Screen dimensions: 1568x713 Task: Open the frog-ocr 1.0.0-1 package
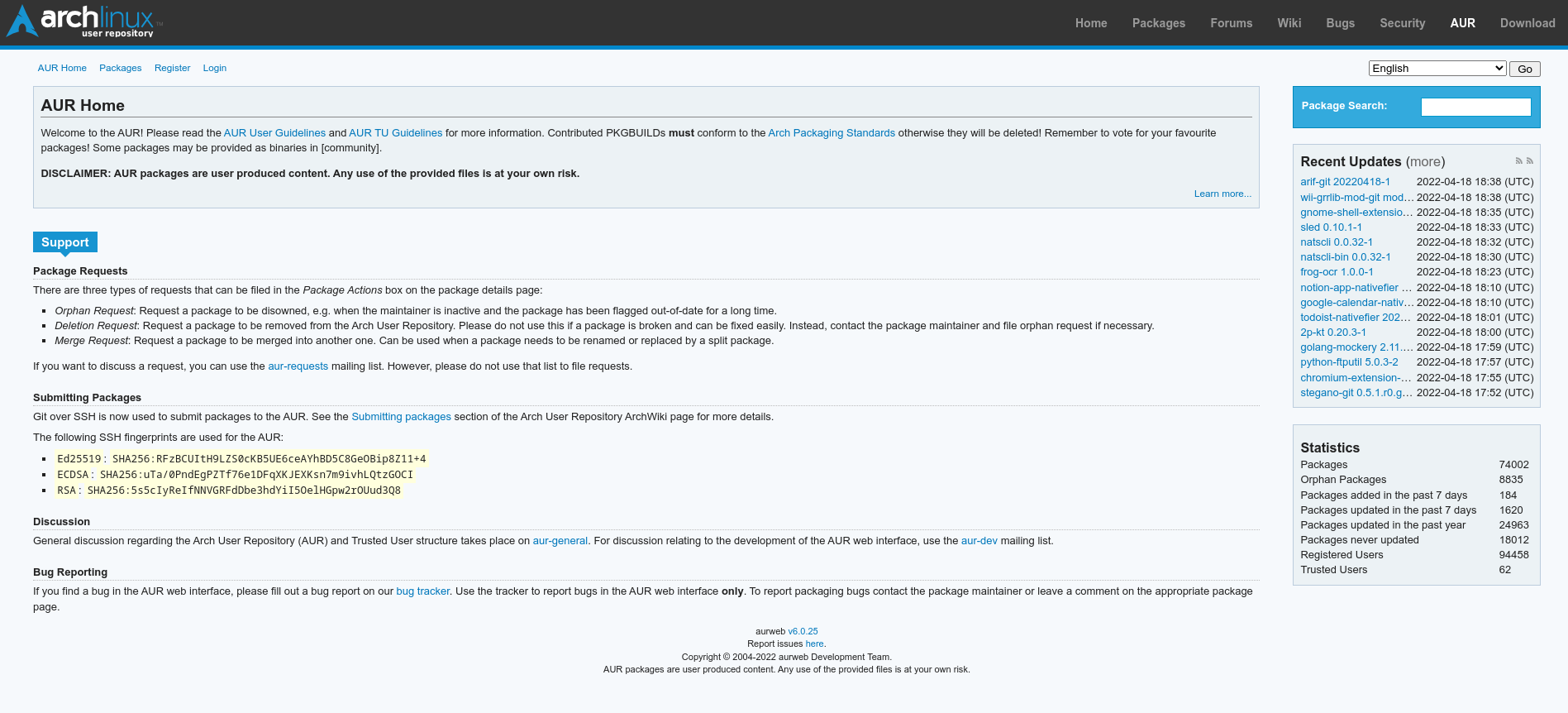click(x=1336, y=272)
